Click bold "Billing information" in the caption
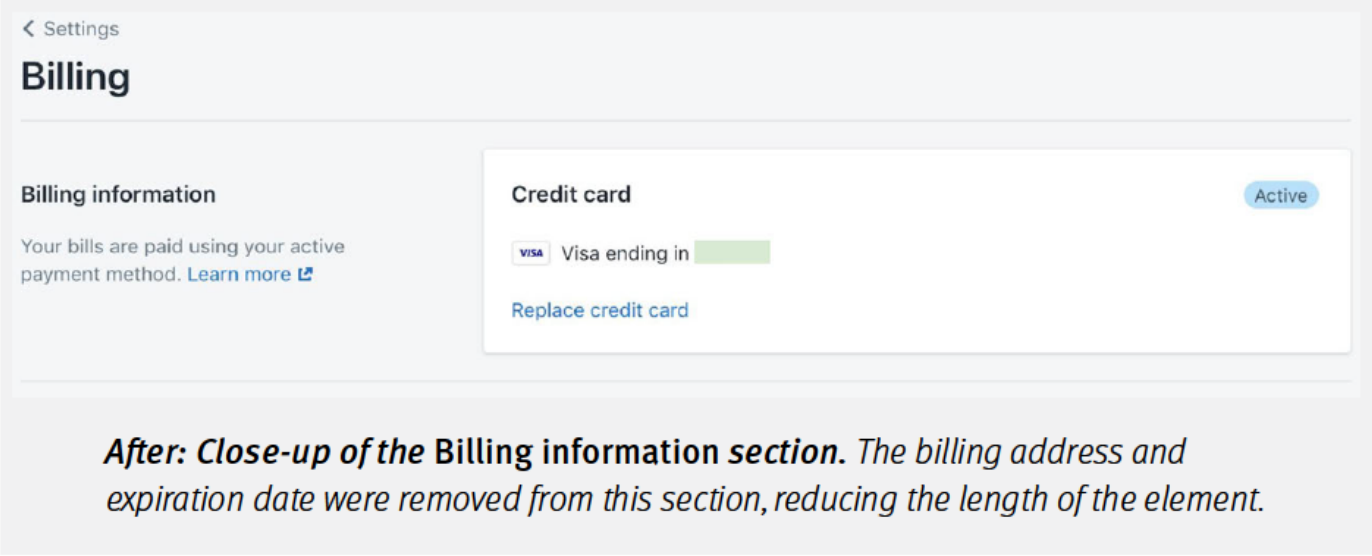1372x556 pixels. (577, 453)
